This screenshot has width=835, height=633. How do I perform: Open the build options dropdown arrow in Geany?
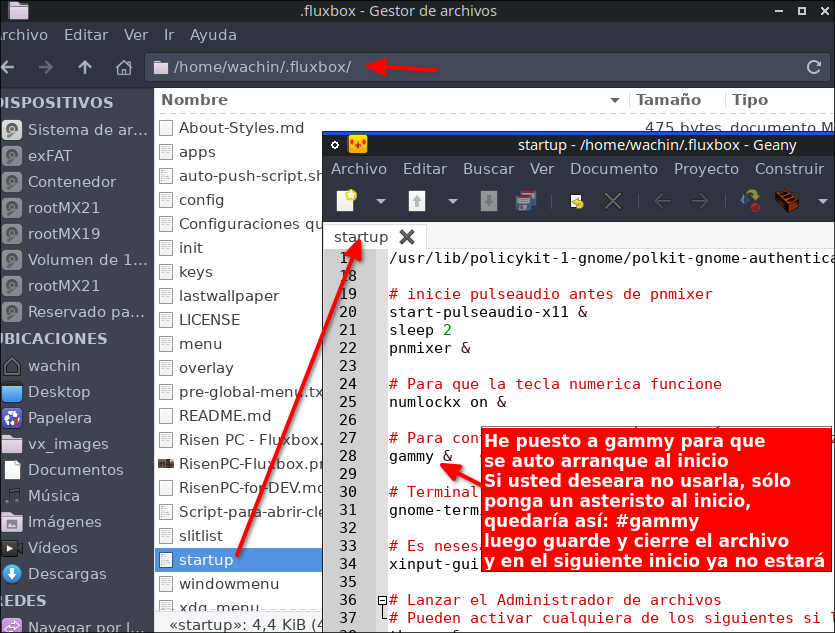[x=823, y=201]
